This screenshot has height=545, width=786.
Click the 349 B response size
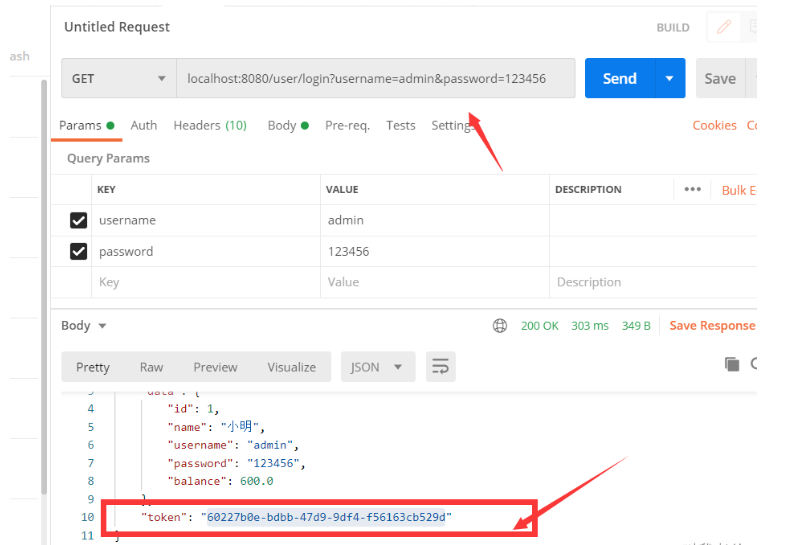(636, 326)
